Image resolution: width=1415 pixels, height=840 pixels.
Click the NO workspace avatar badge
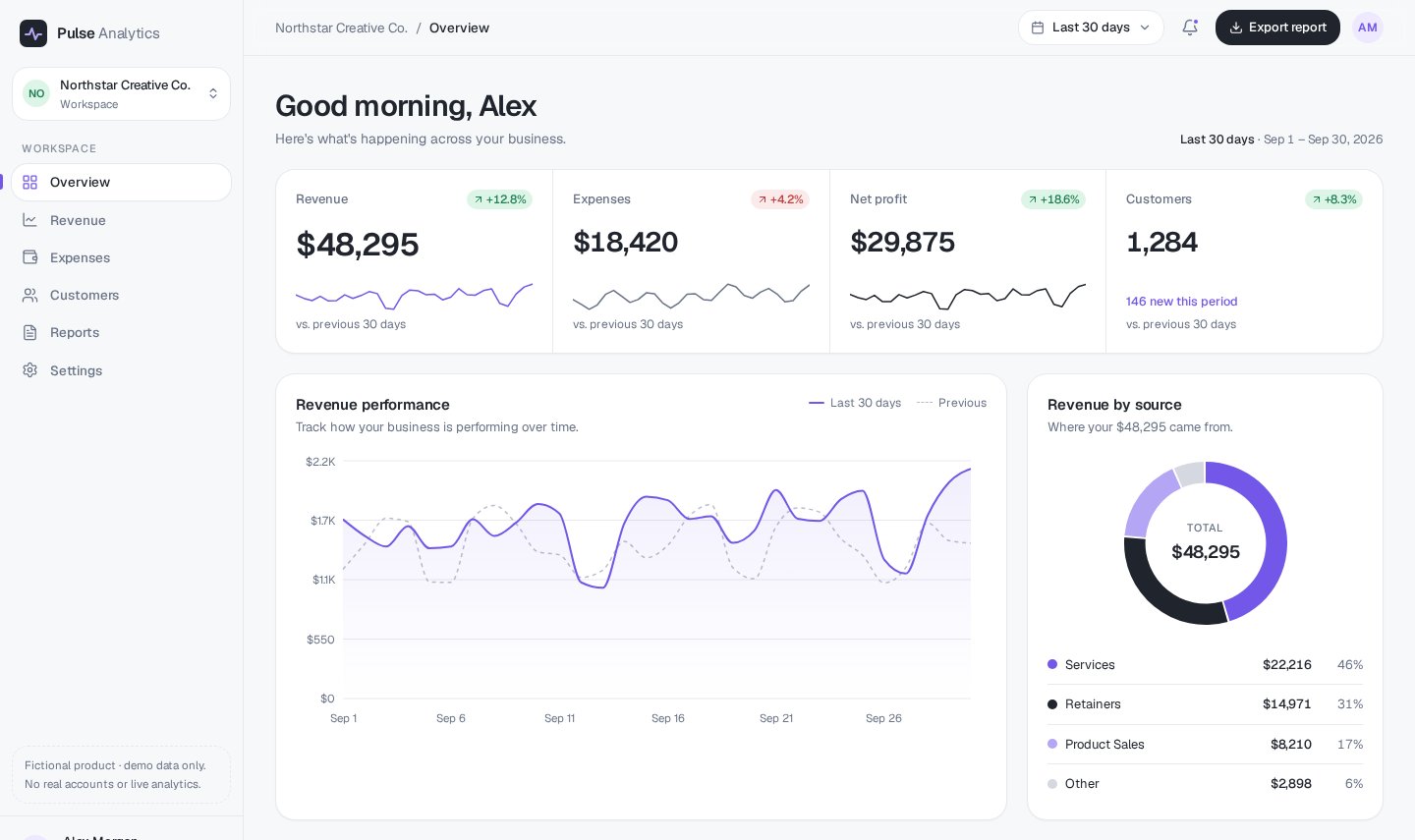[36, 93]
